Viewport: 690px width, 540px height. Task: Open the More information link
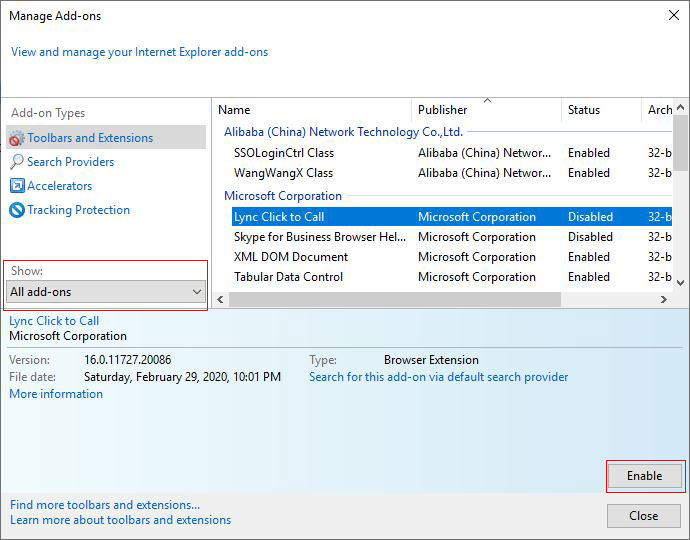click(x=56, y=394)
